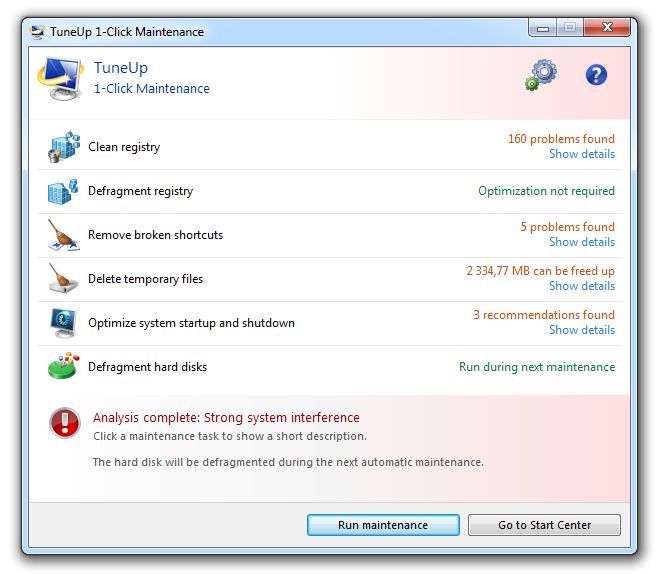Screen dimensions: 659x574
Task: Click the Run maintenance button
Action: [383, 525]
